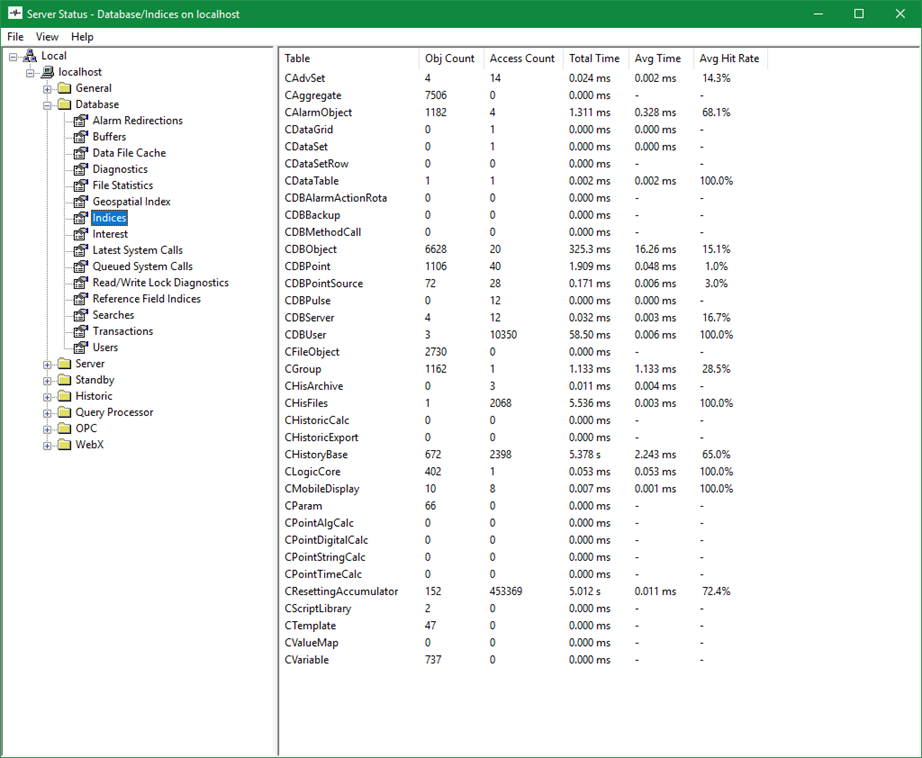Expand the General folder node
922x758 pixels.
[47, 88]
